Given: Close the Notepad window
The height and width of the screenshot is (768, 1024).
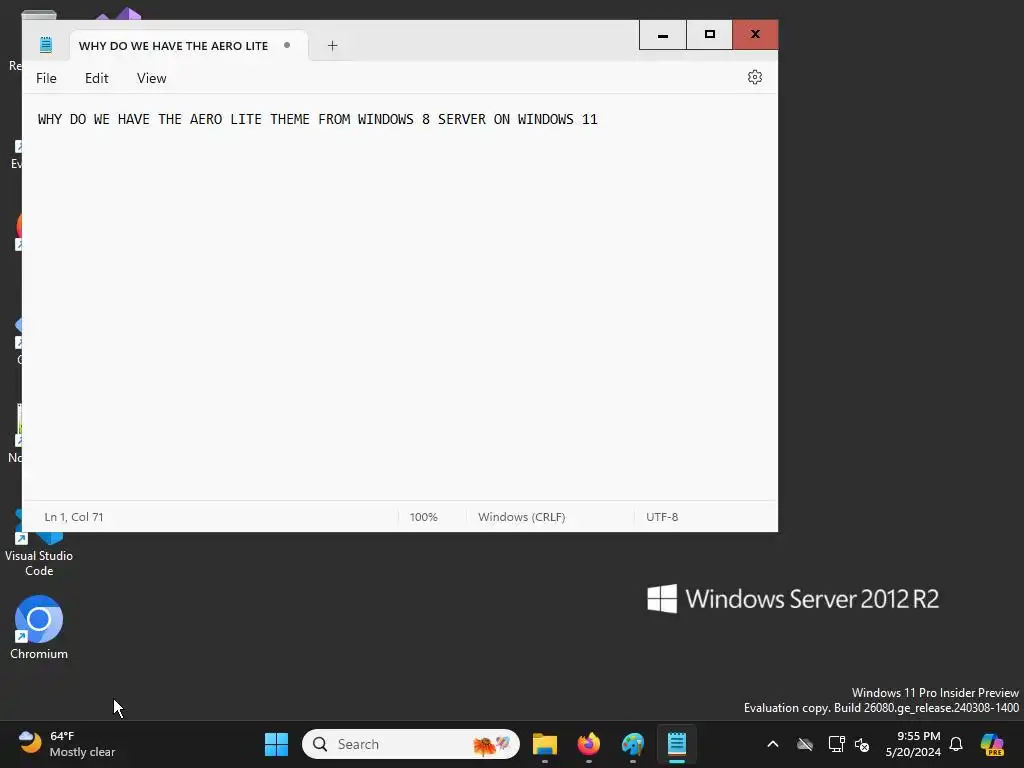Looking at the screenshot, I should (755, 35).
